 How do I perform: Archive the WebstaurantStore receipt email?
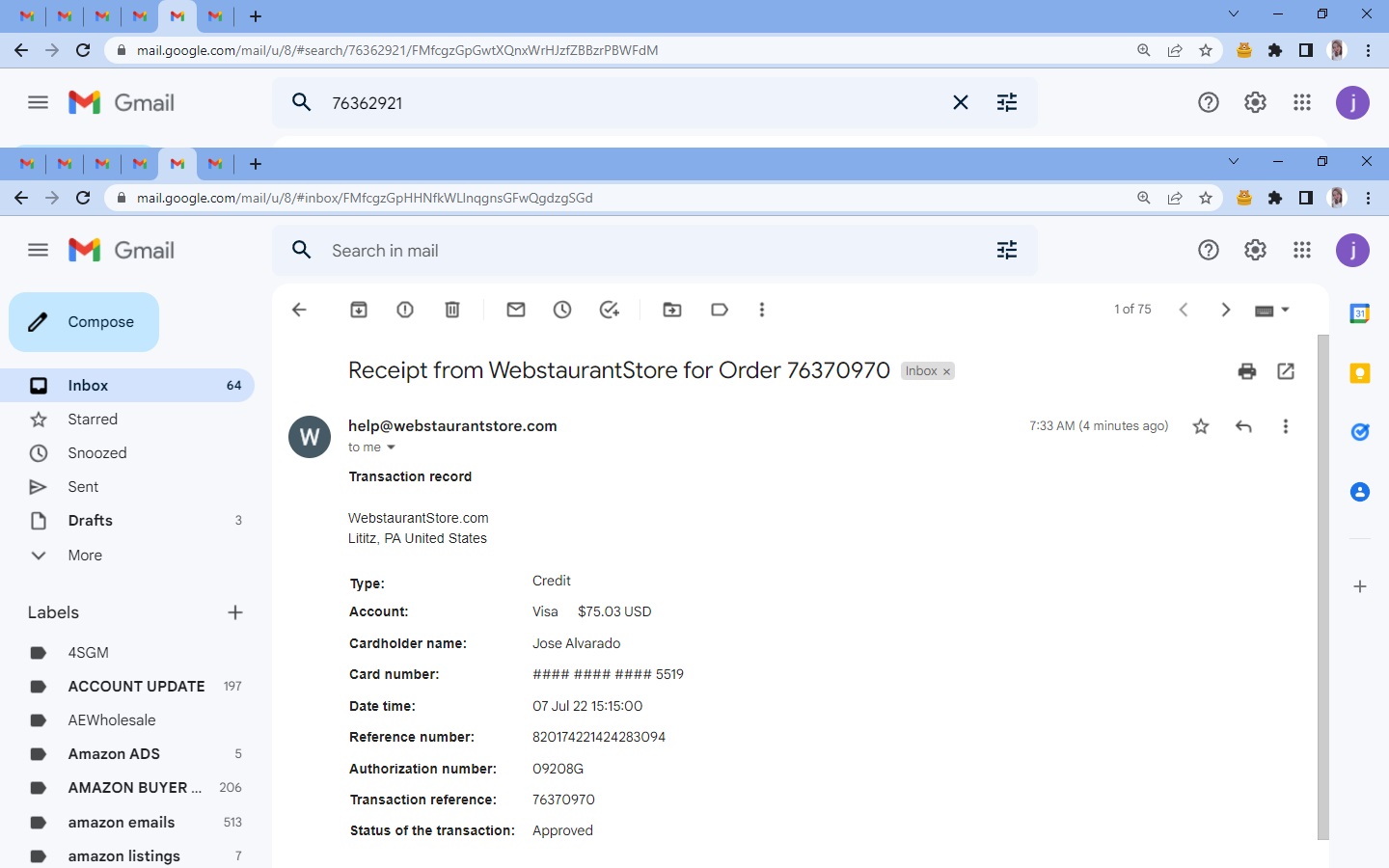tap(359, 310)
